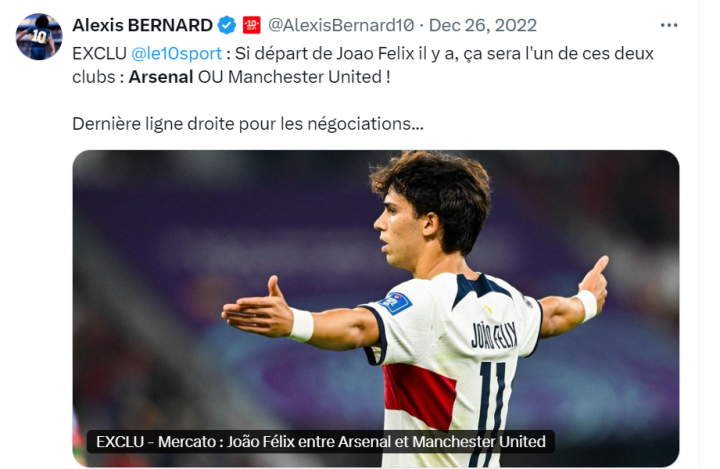Open the Alexis BERNARD display name link
720x469 pixels.
[x=143, y=25]
